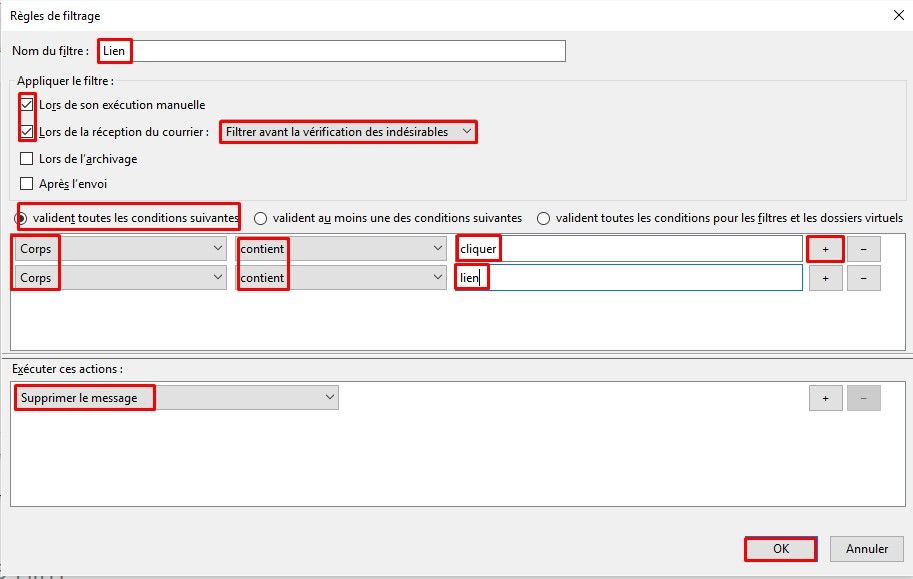Select 'valident au moins une des conditions' radio
Viewport: 913px width, 579px height.
[260, 218]
